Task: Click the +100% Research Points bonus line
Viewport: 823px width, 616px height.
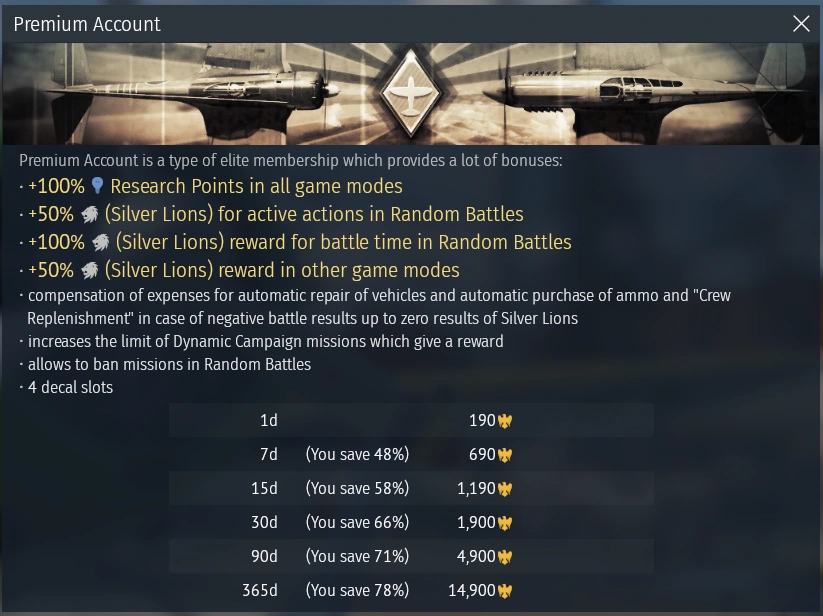Action: [x=256, y=186]
